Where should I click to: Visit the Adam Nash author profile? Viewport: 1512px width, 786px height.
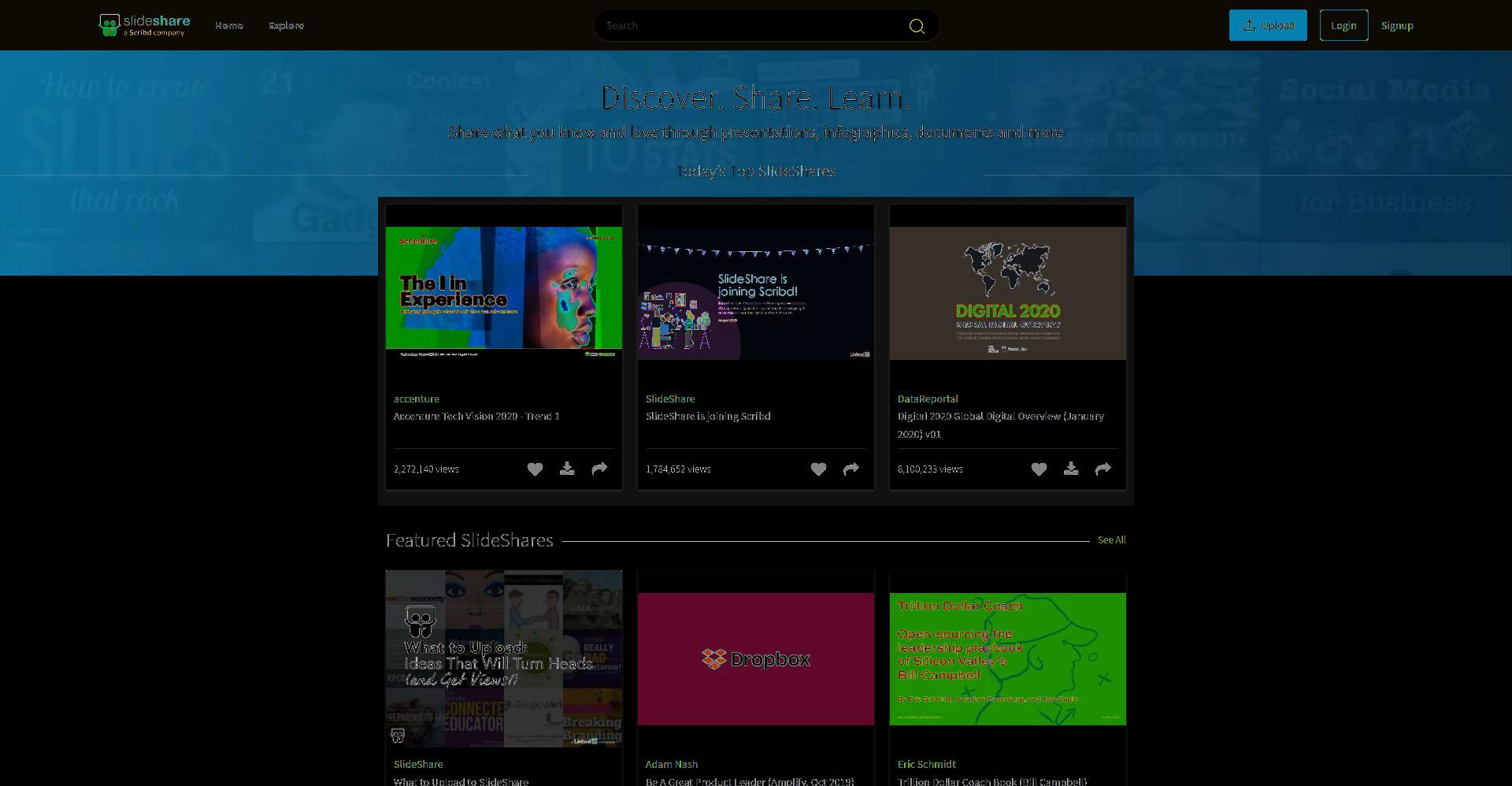pos(672,765)
